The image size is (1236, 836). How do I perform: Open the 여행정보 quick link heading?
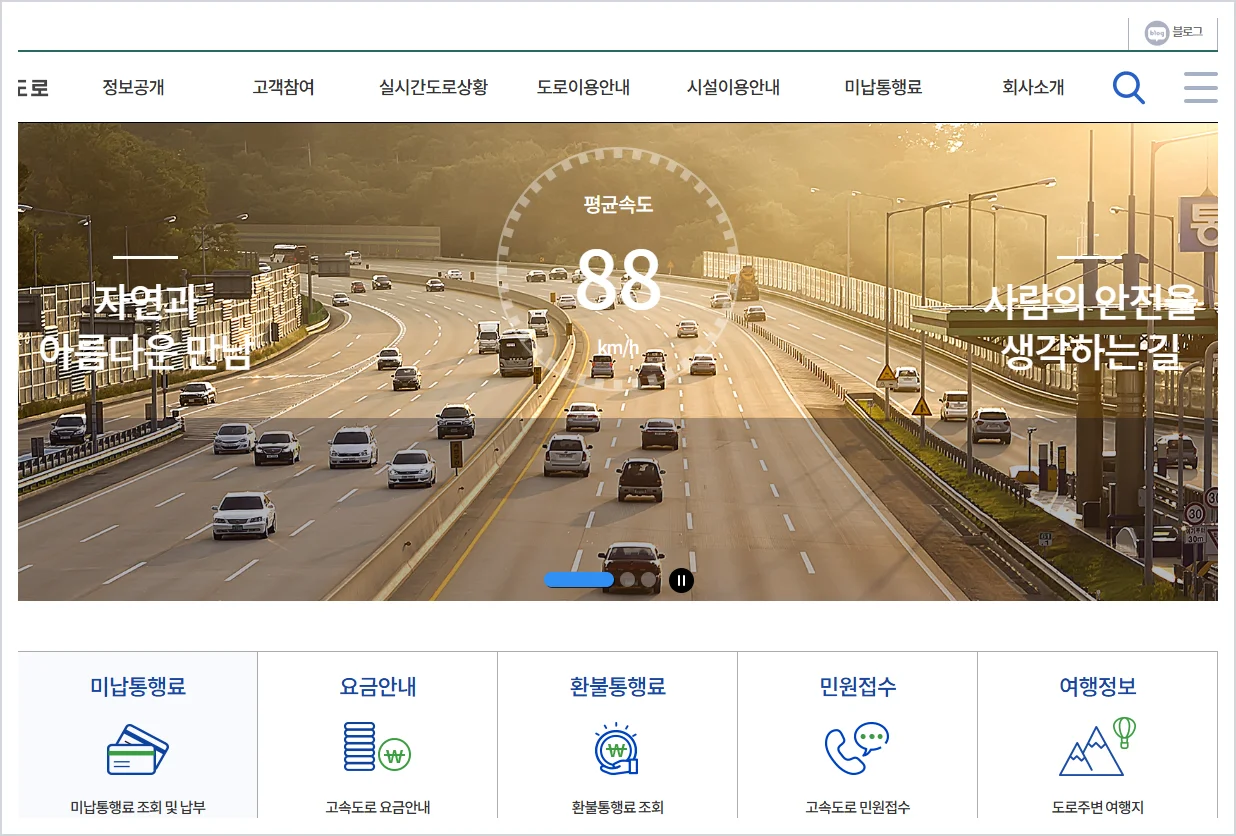coord(1098,687)
